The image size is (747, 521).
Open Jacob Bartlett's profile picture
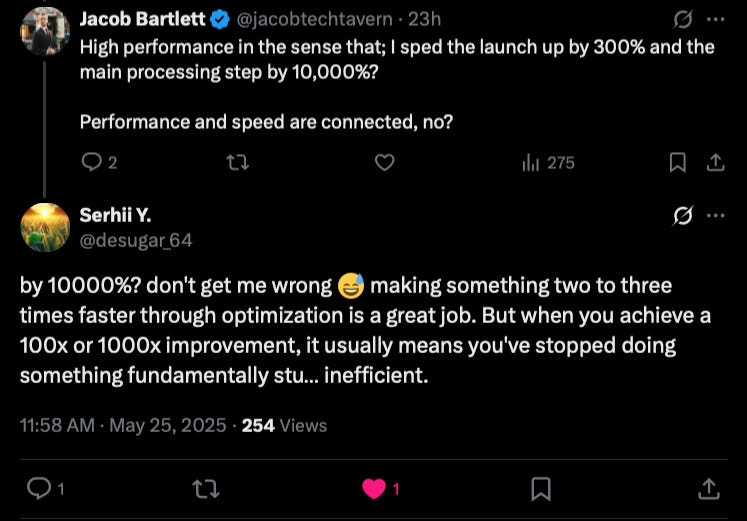coord(44,30)
